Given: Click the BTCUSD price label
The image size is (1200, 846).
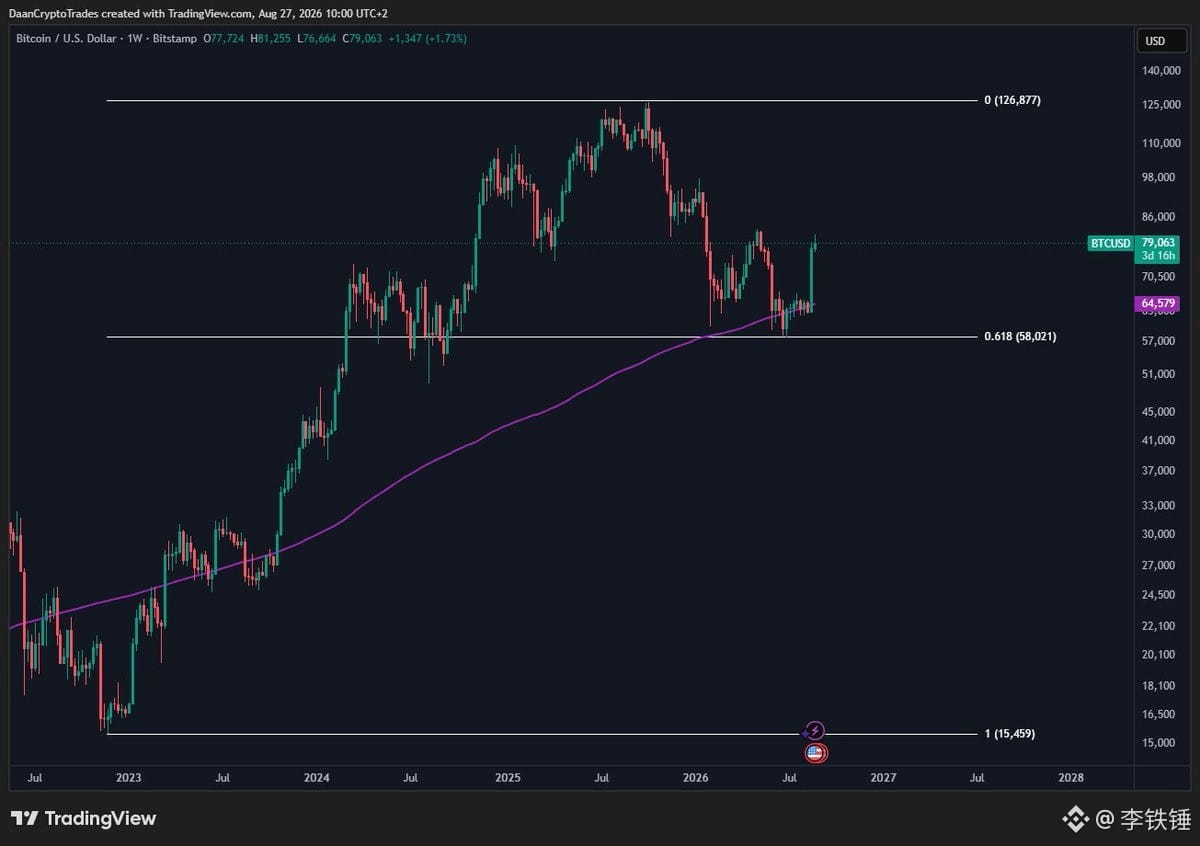Looking at the screenshot, I should pyautogui.click(x=1110, y=243).
